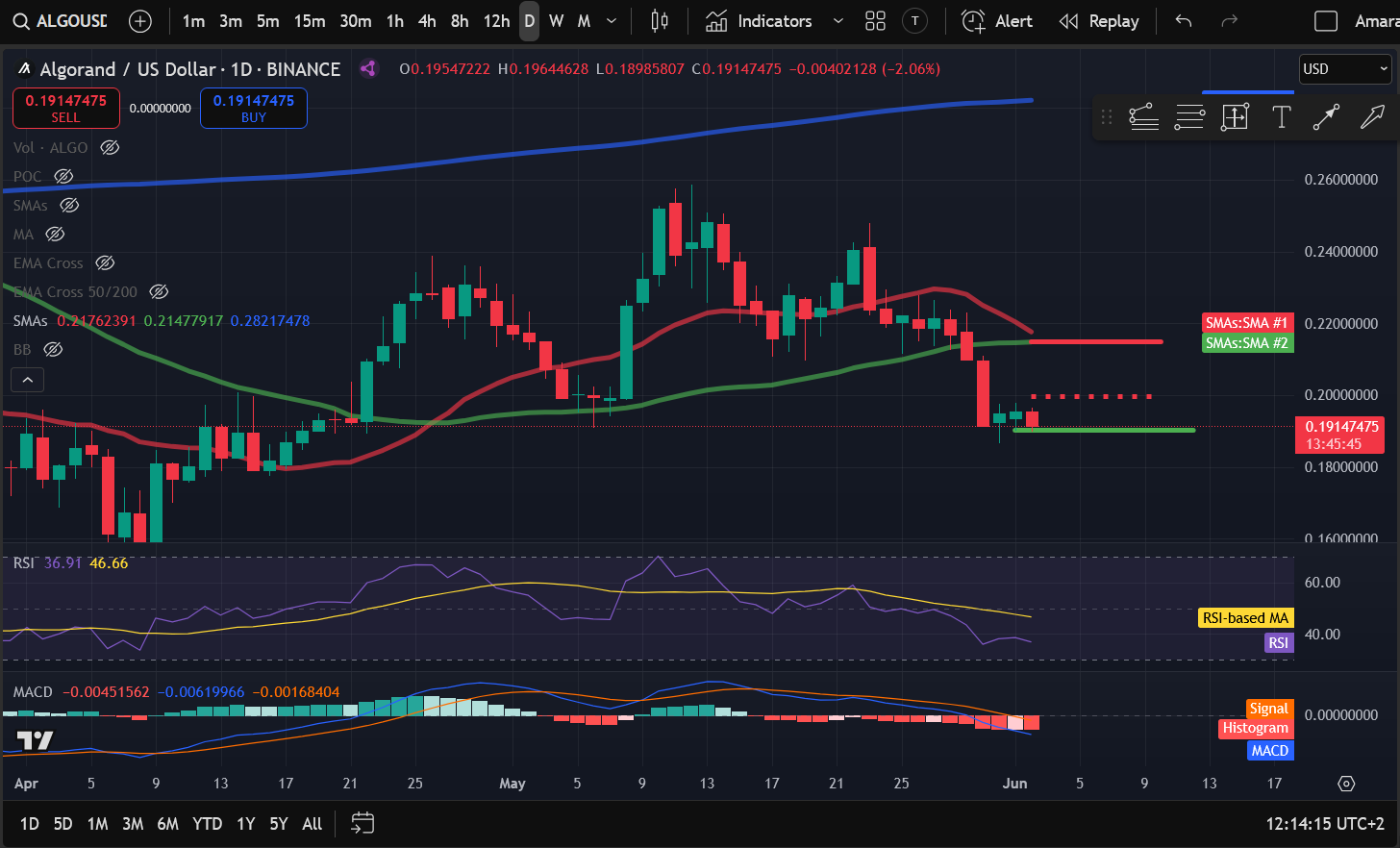
Task: Click the red SELL price button
Action: tap(65, 108)
